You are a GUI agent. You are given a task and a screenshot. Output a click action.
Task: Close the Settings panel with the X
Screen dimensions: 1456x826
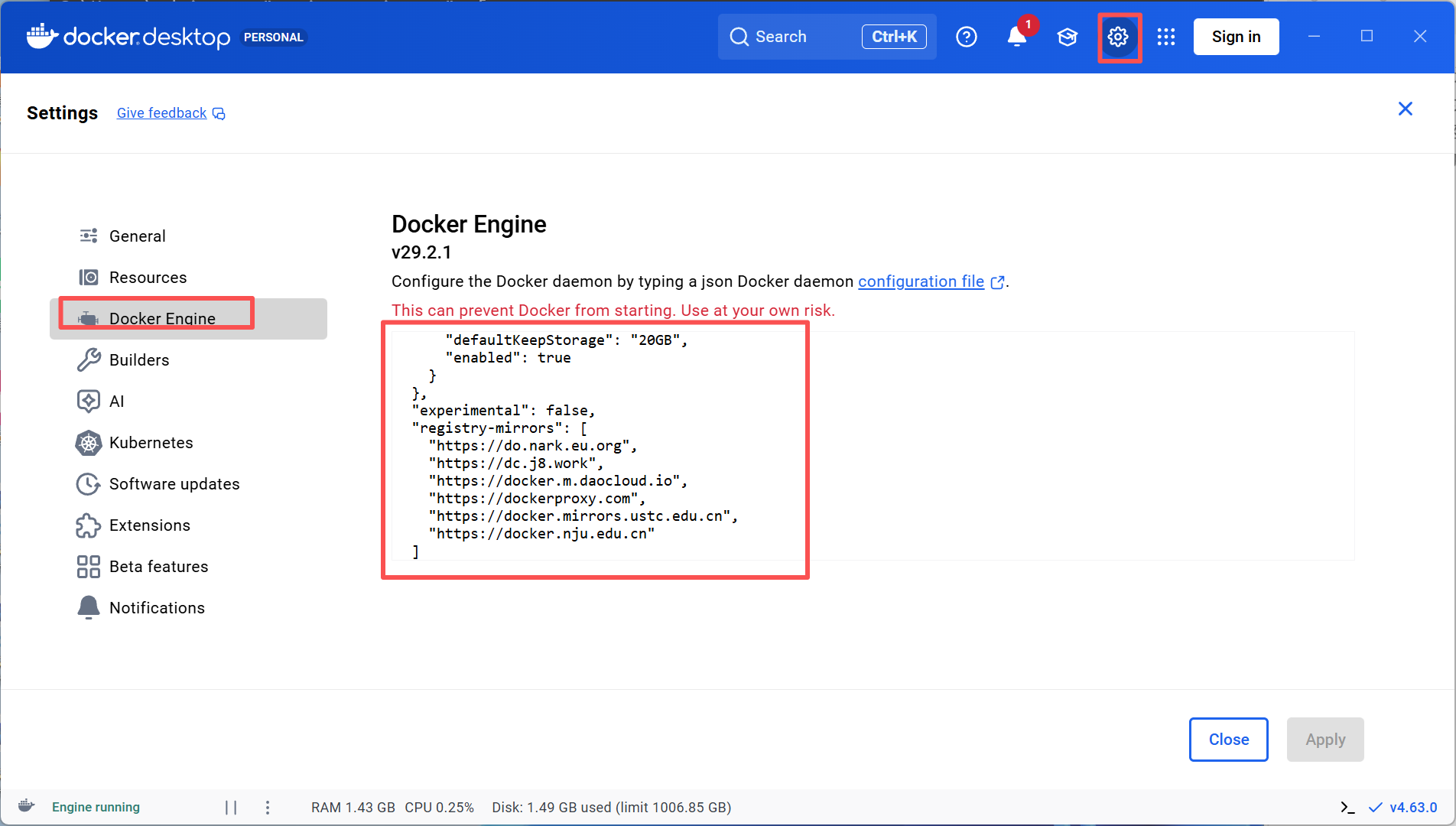click(x=1406, y=109)
